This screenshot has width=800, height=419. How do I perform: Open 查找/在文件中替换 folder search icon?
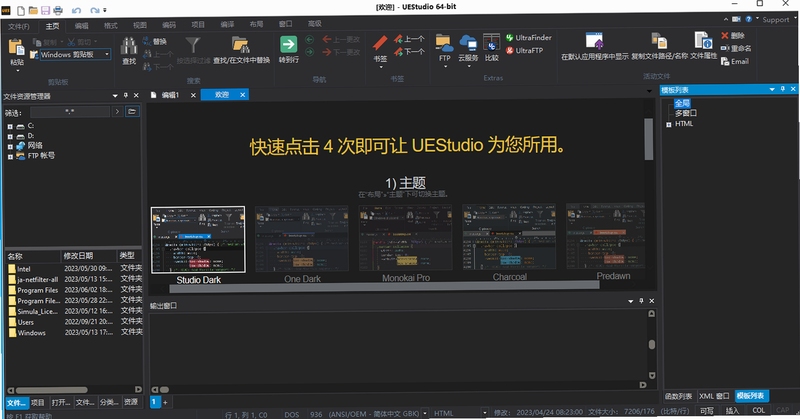(240, 44)
